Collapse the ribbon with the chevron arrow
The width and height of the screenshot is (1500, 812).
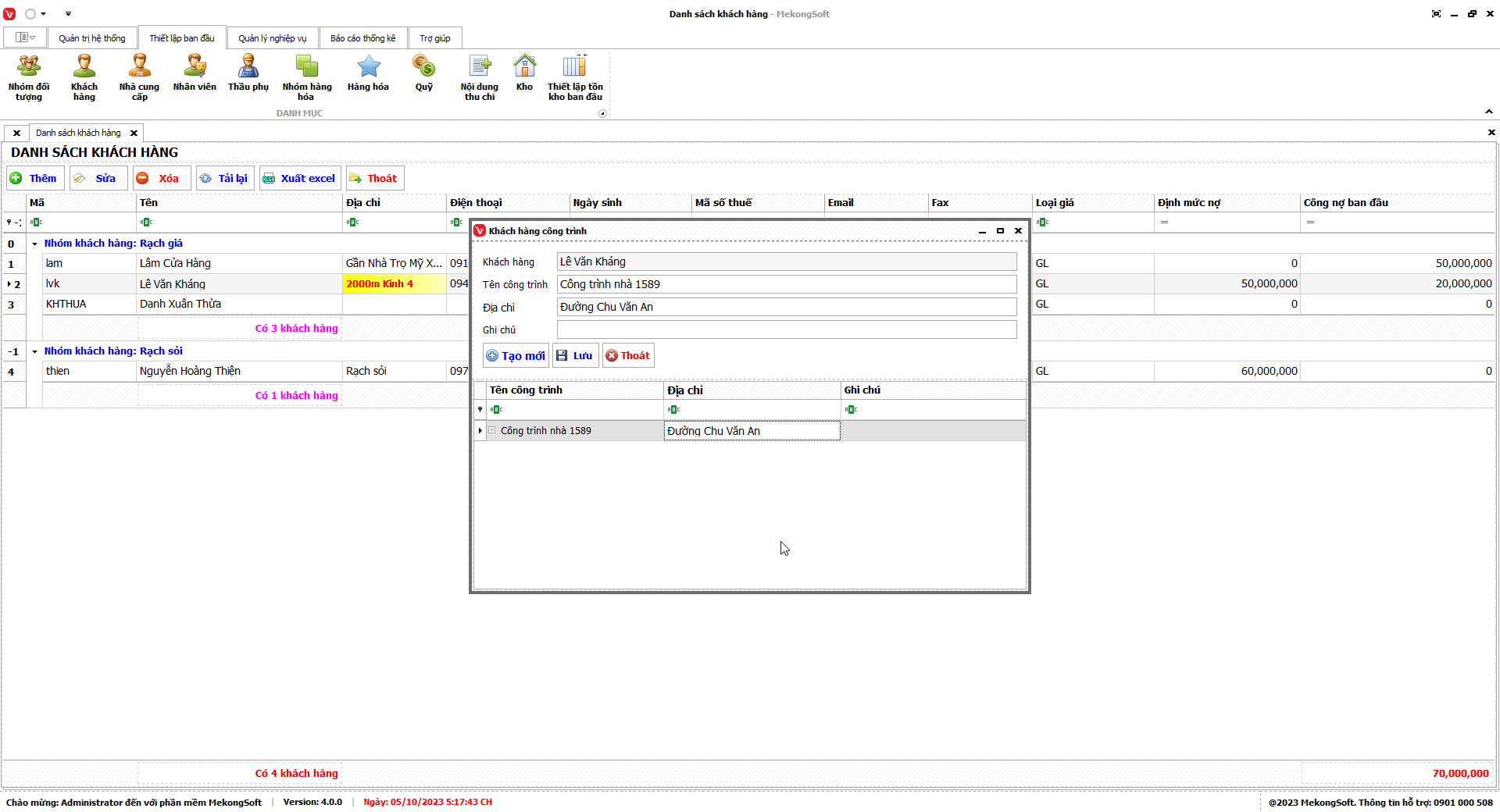1488,112
